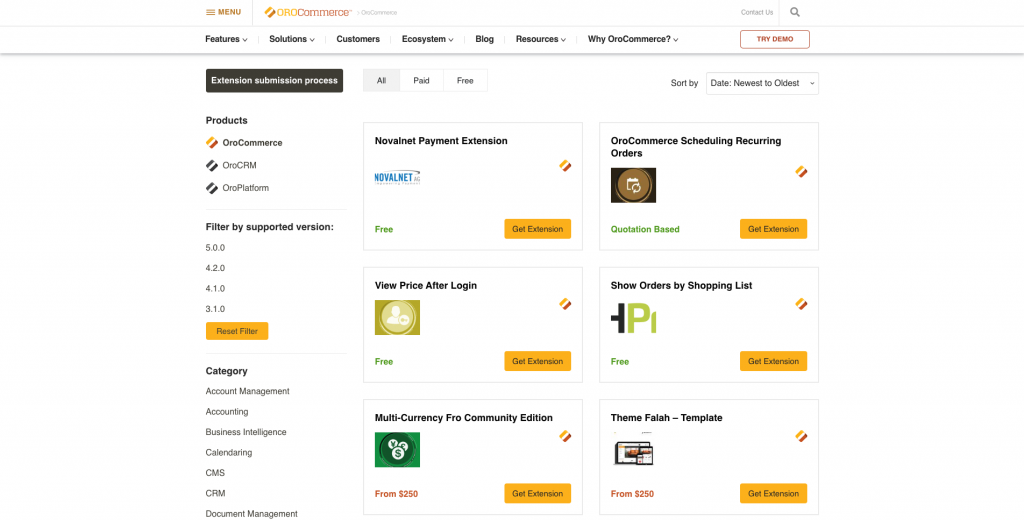Click Quotation Based price label
The width and height of the screenshot is (1024, 520).
click(x=645, y=229)
